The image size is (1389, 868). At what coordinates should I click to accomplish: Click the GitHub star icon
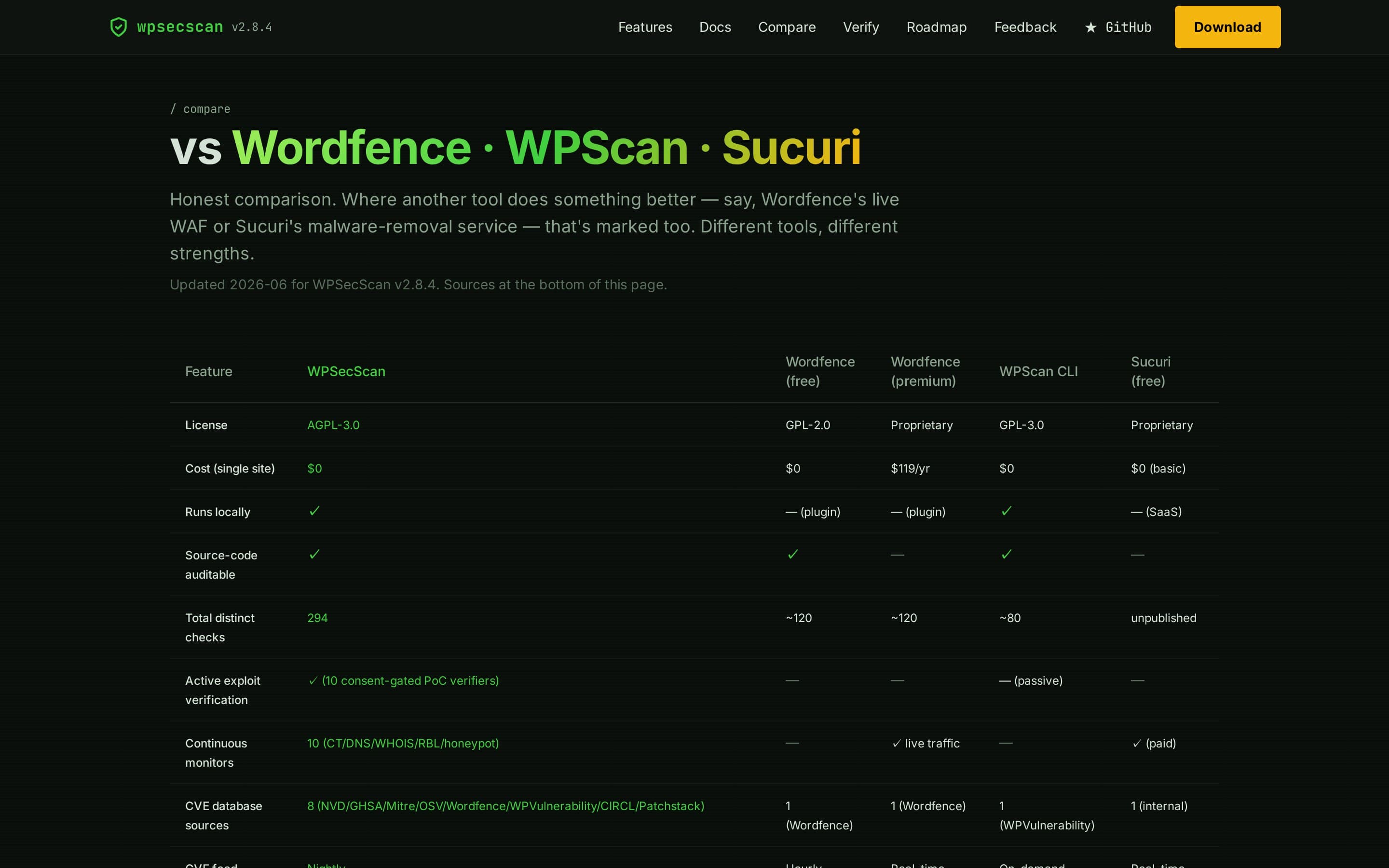tap(1090, 27)
